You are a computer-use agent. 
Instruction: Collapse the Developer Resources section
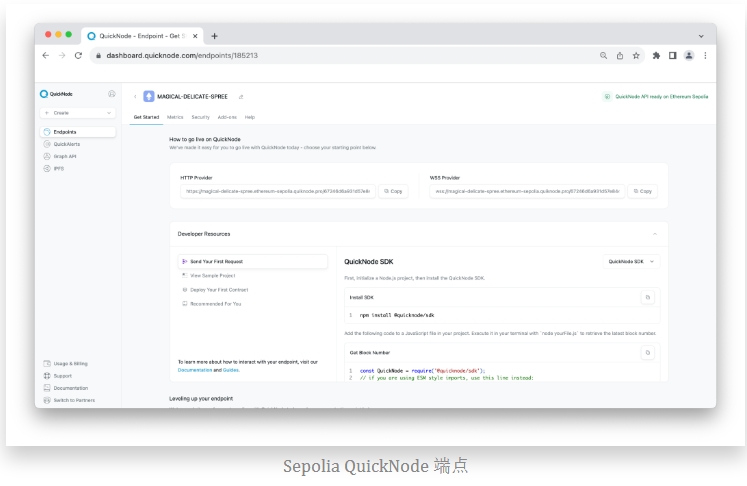(655, 234)
